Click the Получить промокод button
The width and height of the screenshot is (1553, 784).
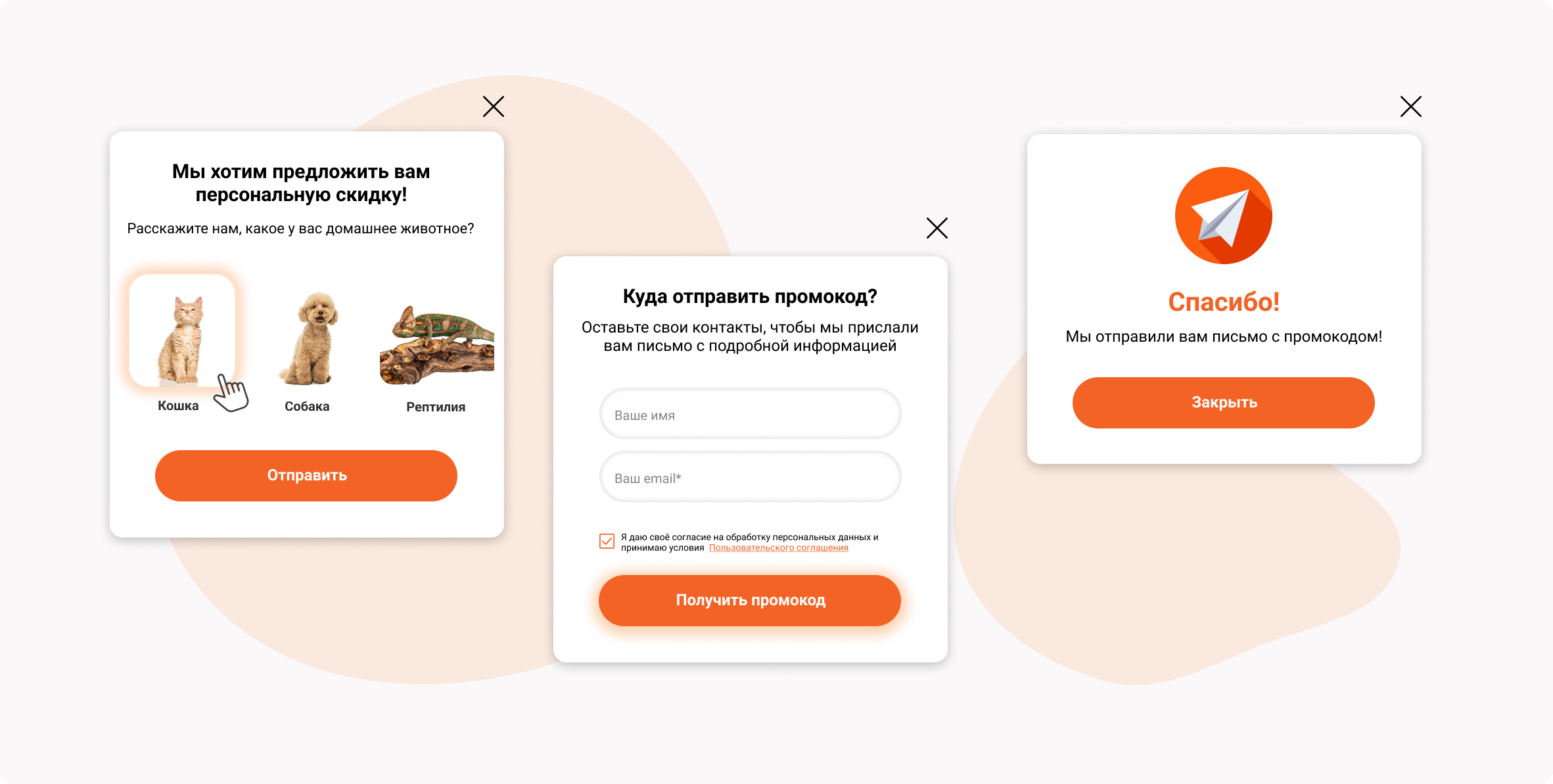tap(750, 600)
